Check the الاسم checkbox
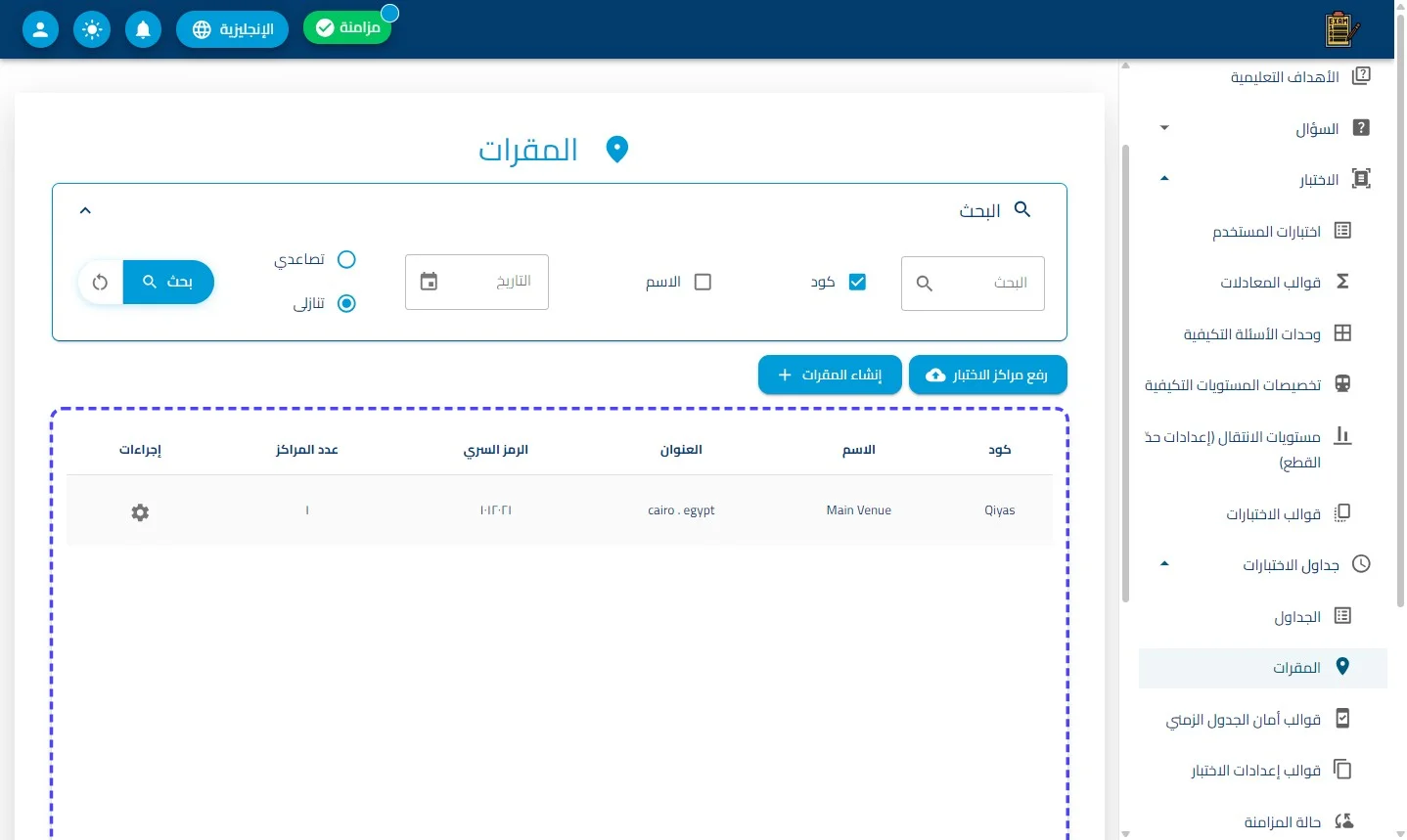This screenshot has width=1407, height=840. click(x=703, y=282)
